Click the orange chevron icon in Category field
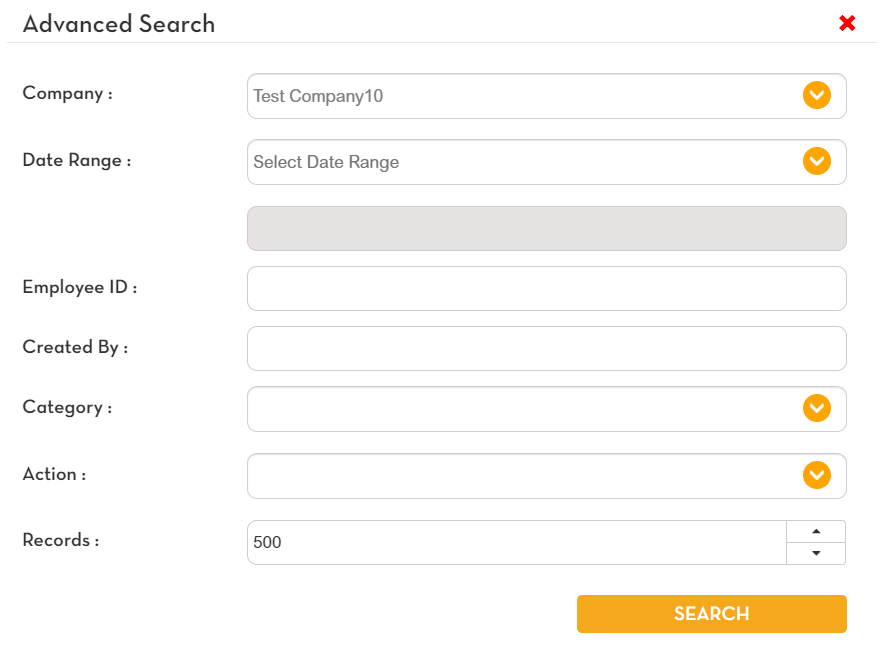880x650 pixels. [x=817, y=408]
